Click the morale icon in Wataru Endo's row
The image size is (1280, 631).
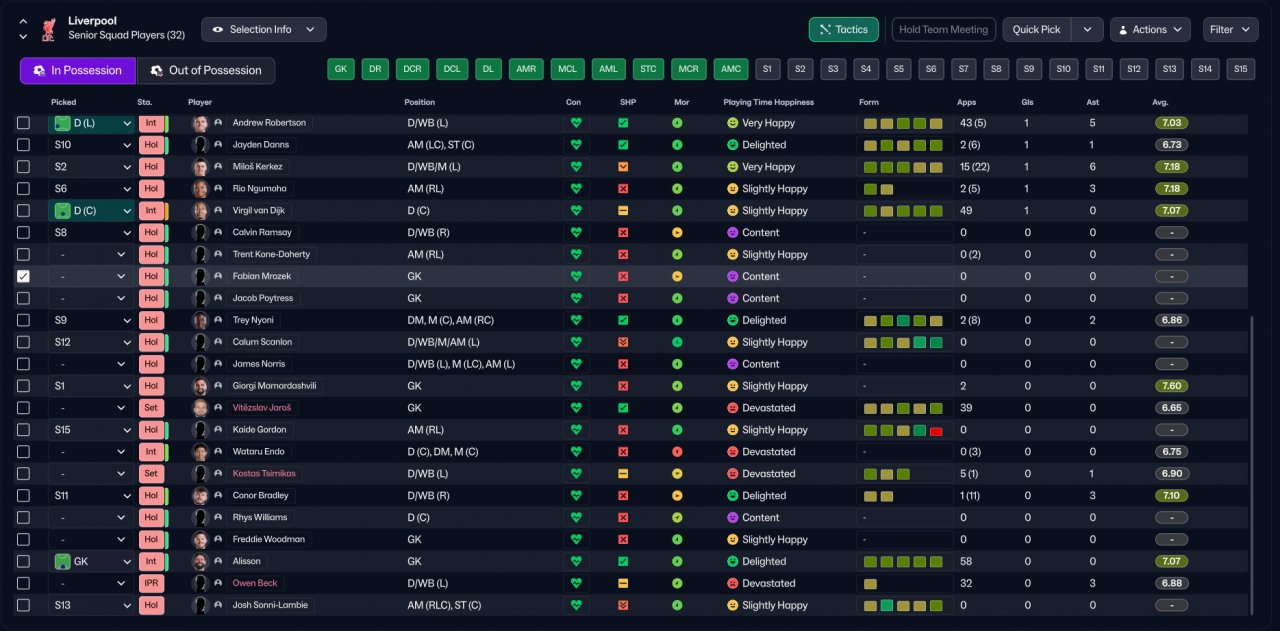pos(677,452)
